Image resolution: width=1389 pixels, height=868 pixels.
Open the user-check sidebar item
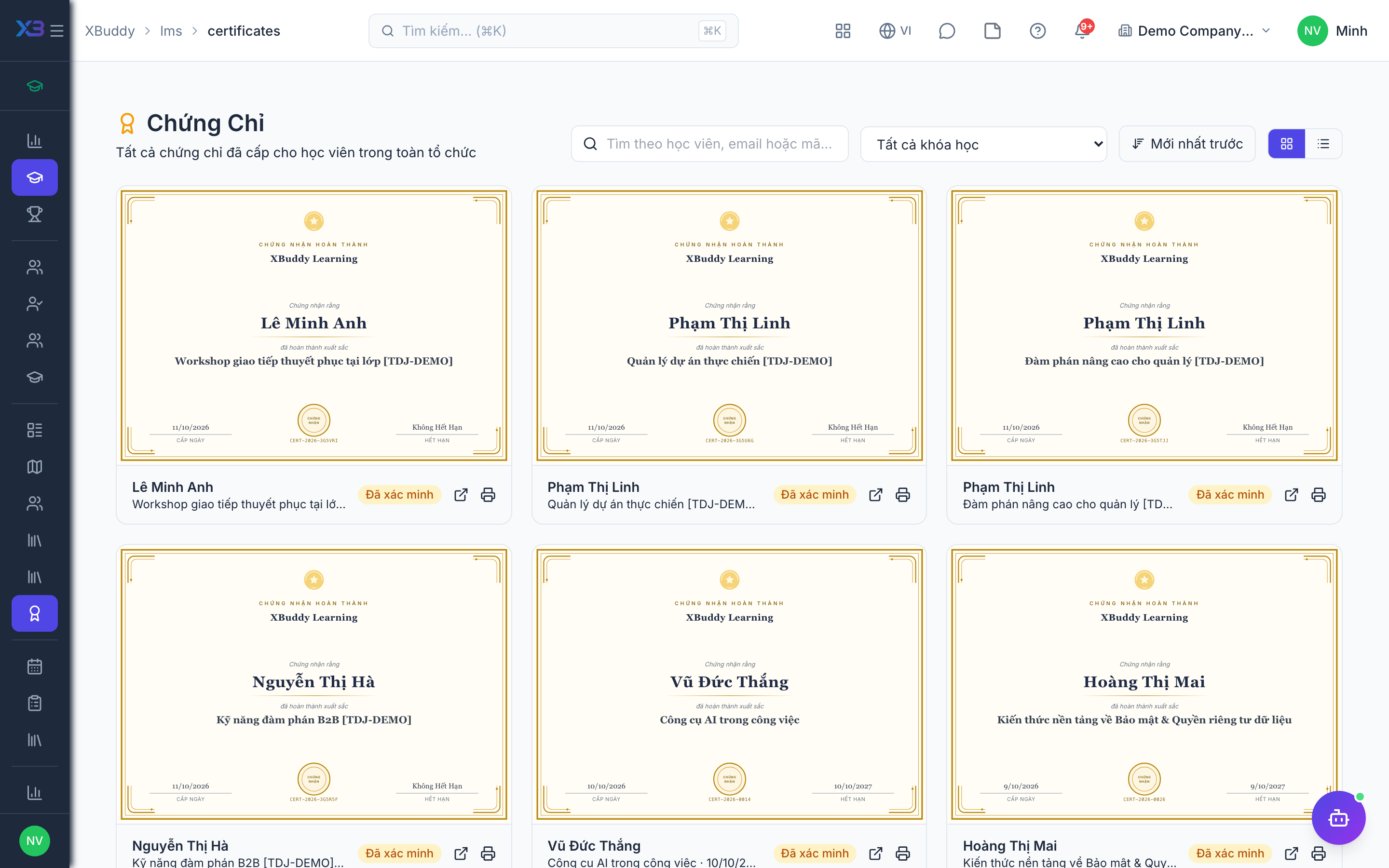click(x=34, y=304)
